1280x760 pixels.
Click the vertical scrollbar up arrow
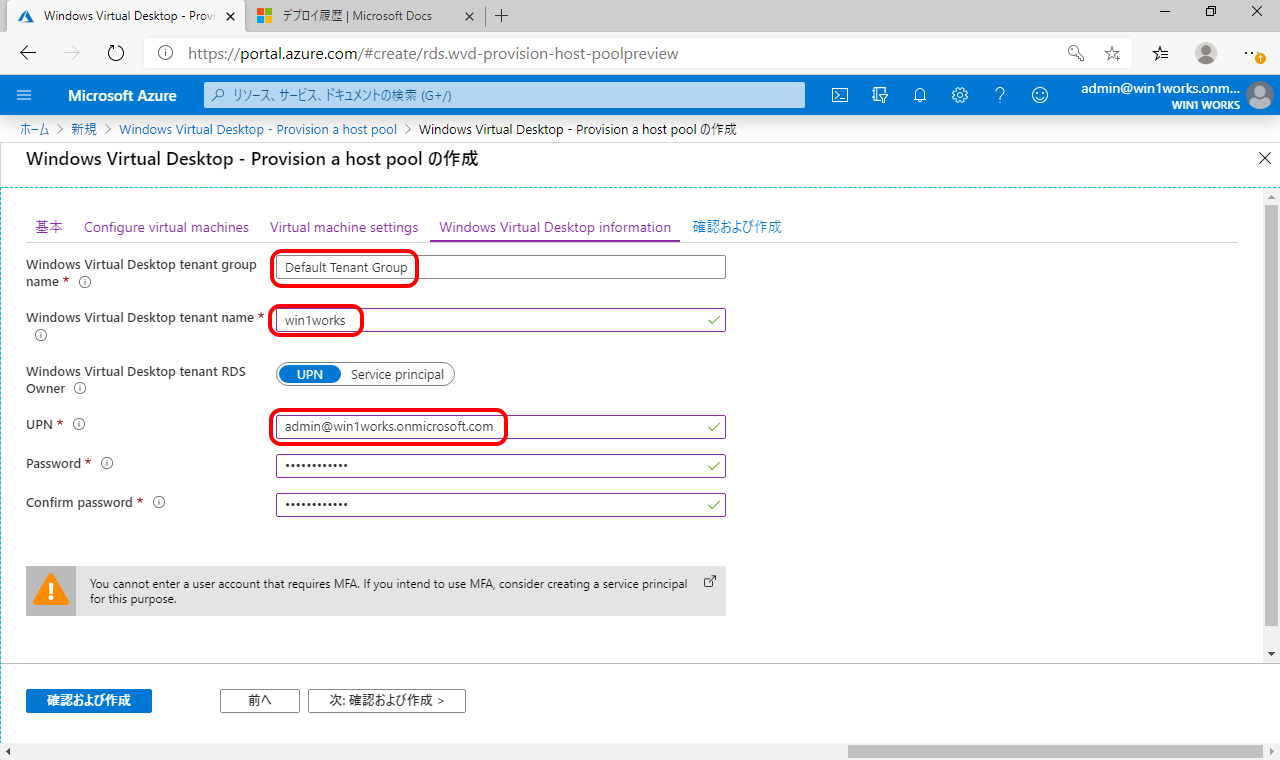point(1271,196)
